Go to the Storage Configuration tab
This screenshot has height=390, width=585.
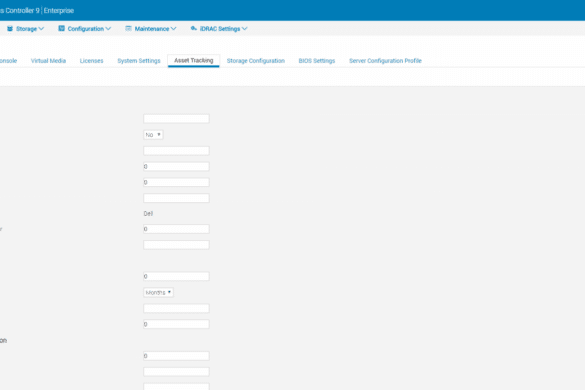click(256, 61)
